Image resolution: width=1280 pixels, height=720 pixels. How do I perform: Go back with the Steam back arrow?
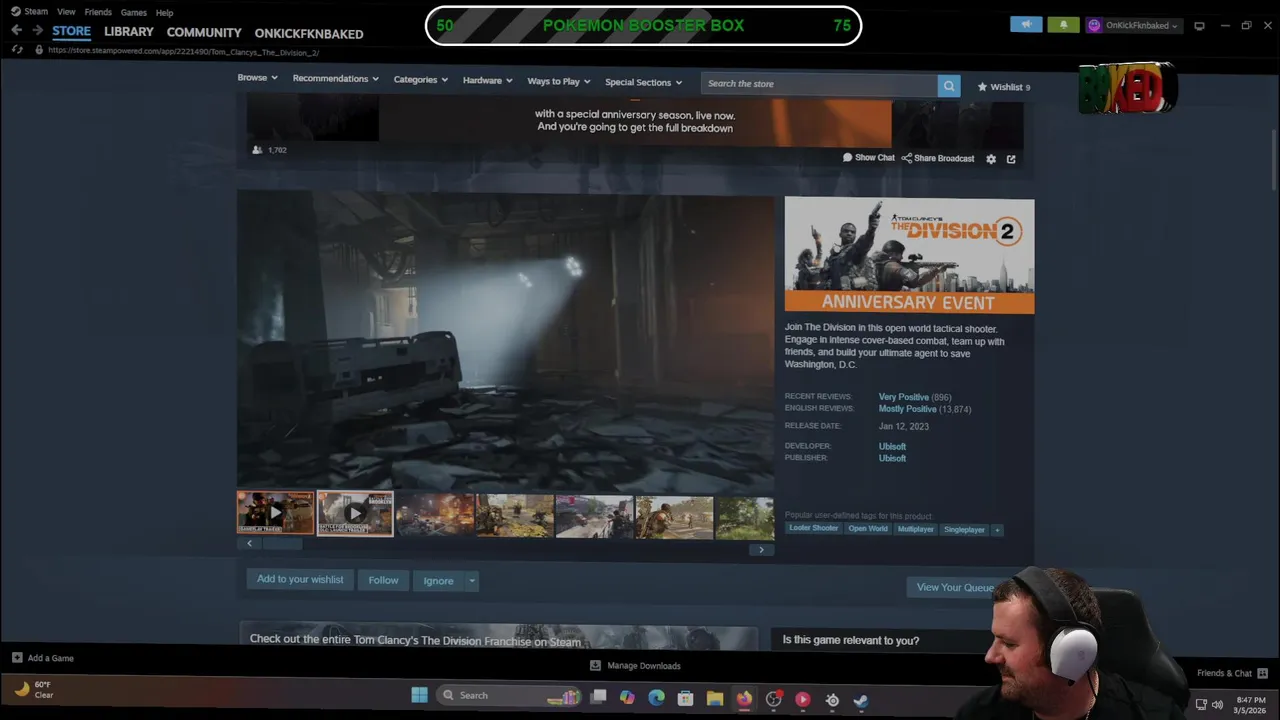tap(16, 31)
